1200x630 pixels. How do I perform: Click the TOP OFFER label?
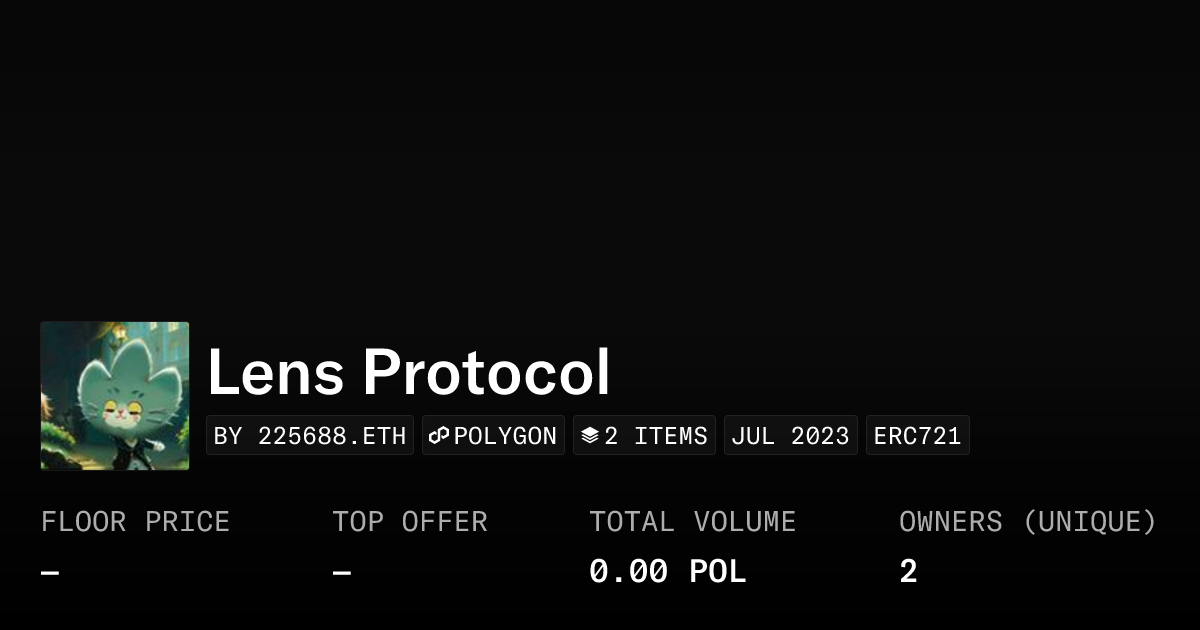tap(409, 522)
